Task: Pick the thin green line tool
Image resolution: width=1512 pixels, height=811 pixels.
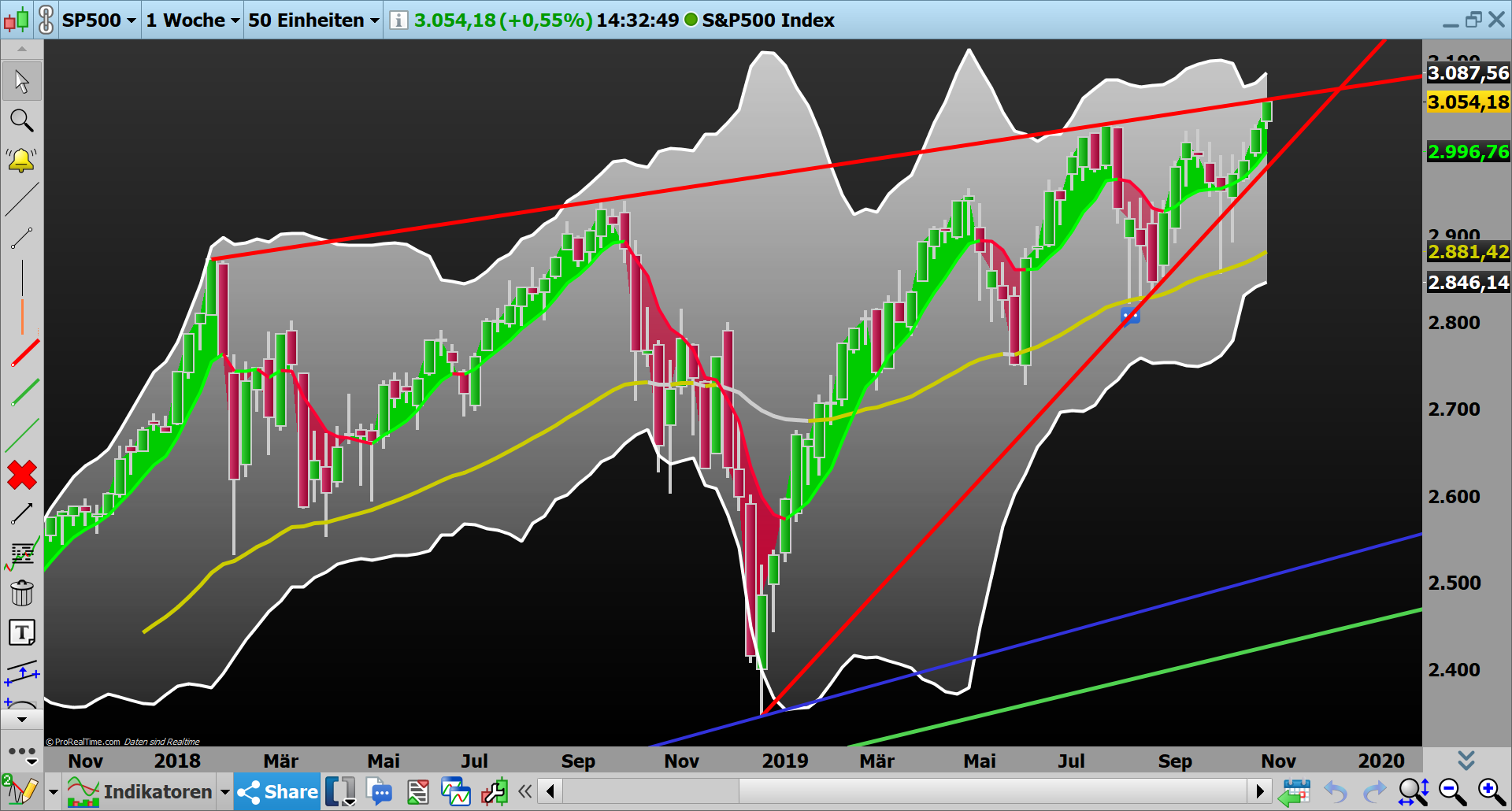Action: (x=22, y=435)
